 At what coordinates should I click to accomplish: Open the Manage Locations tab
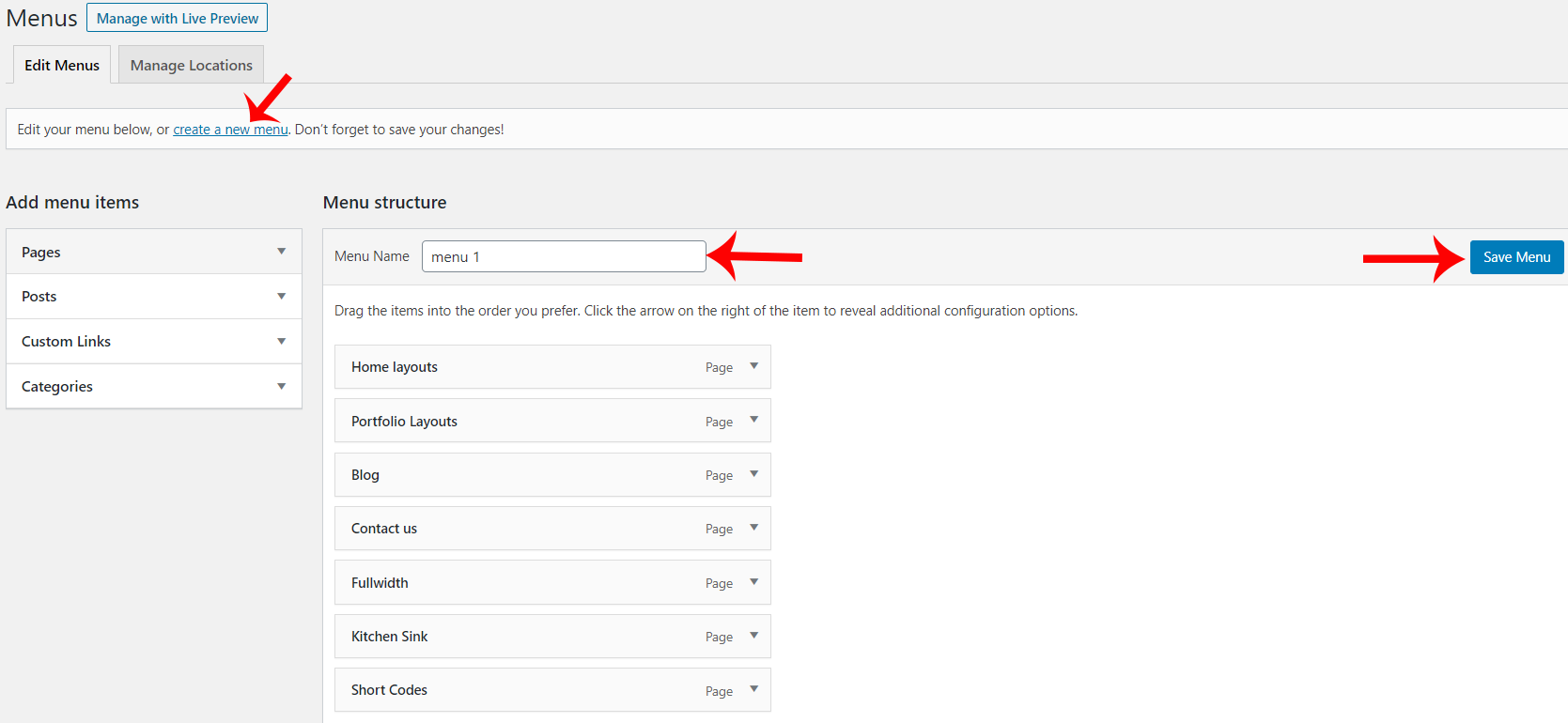[x=192, y=65]
